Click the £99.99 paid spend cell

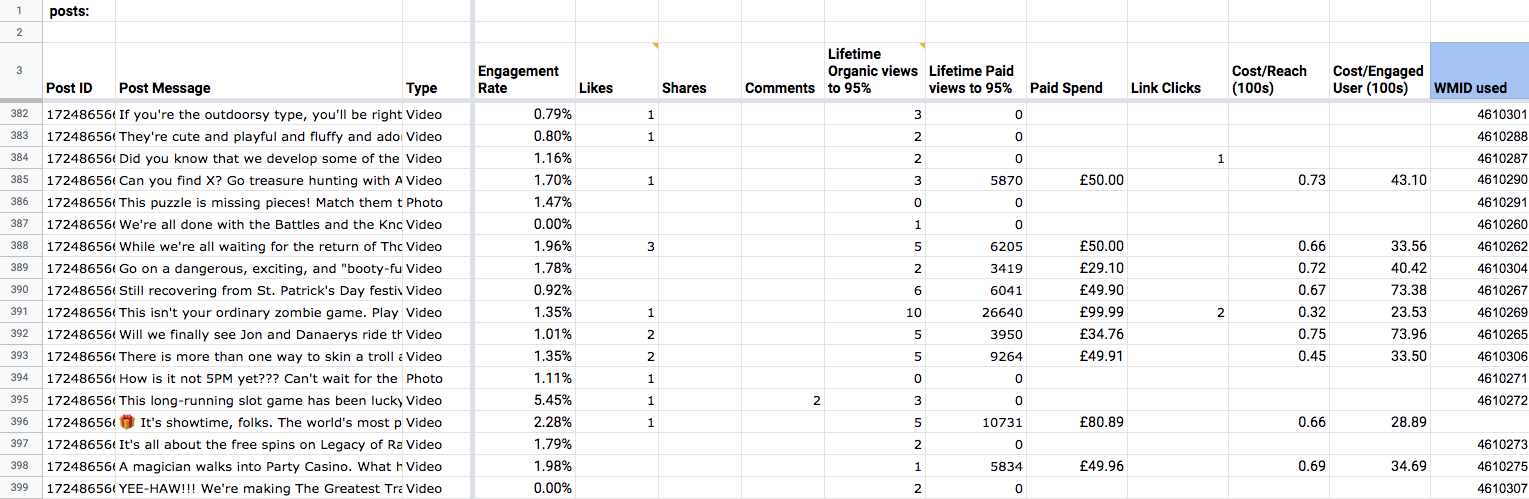coord(1077,313)
